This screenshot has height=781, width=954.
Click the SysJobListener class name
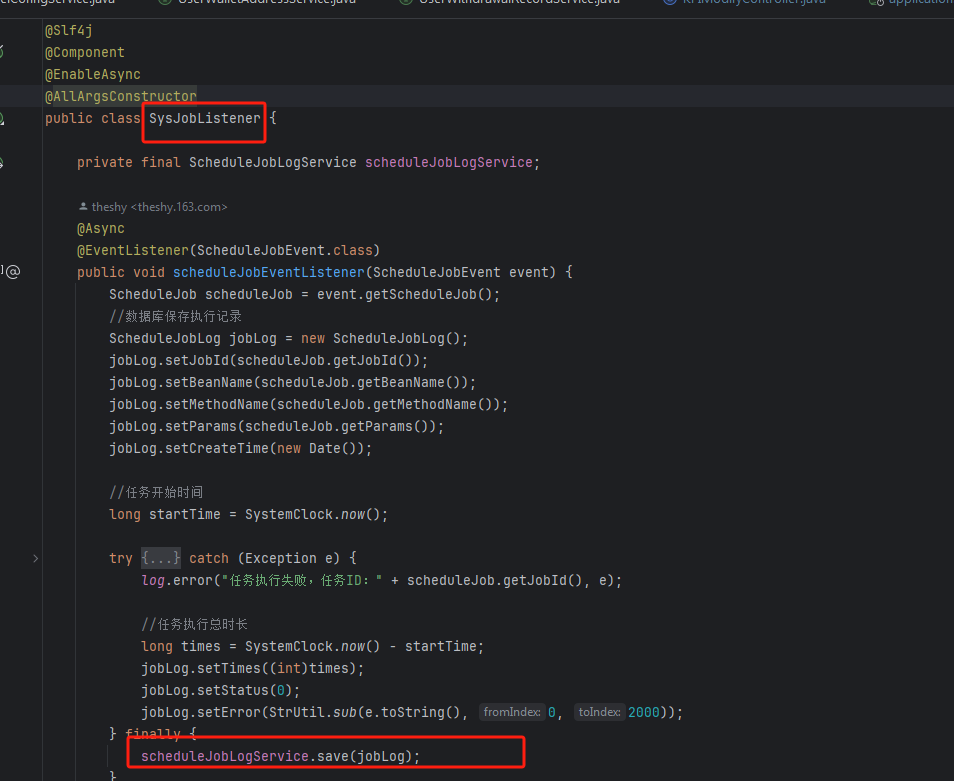point(204,118)
